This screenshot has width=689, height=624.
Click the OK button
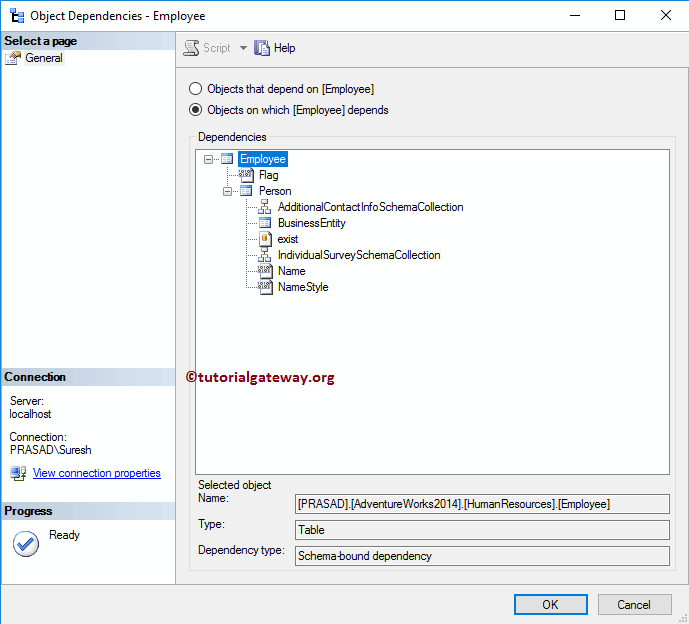click(x=550, y=604)
